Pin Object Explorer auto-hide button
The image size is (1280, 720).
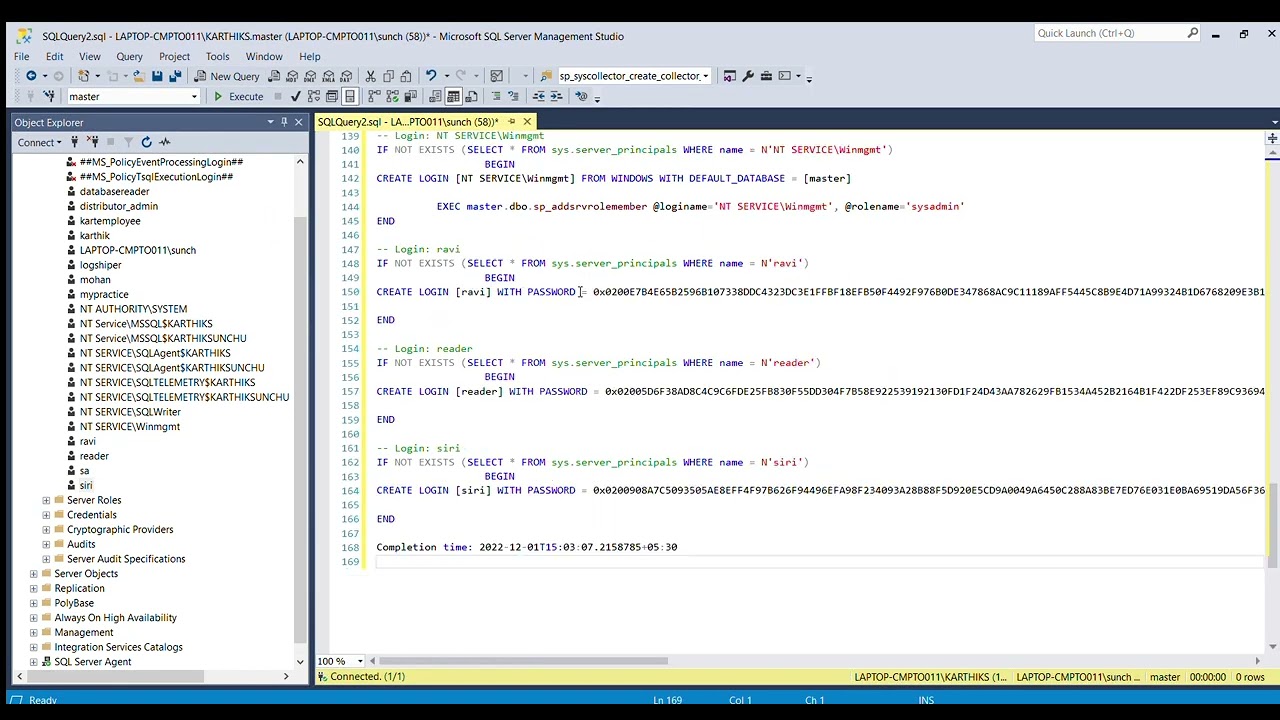pyautogui.click(x=284, y=122)
